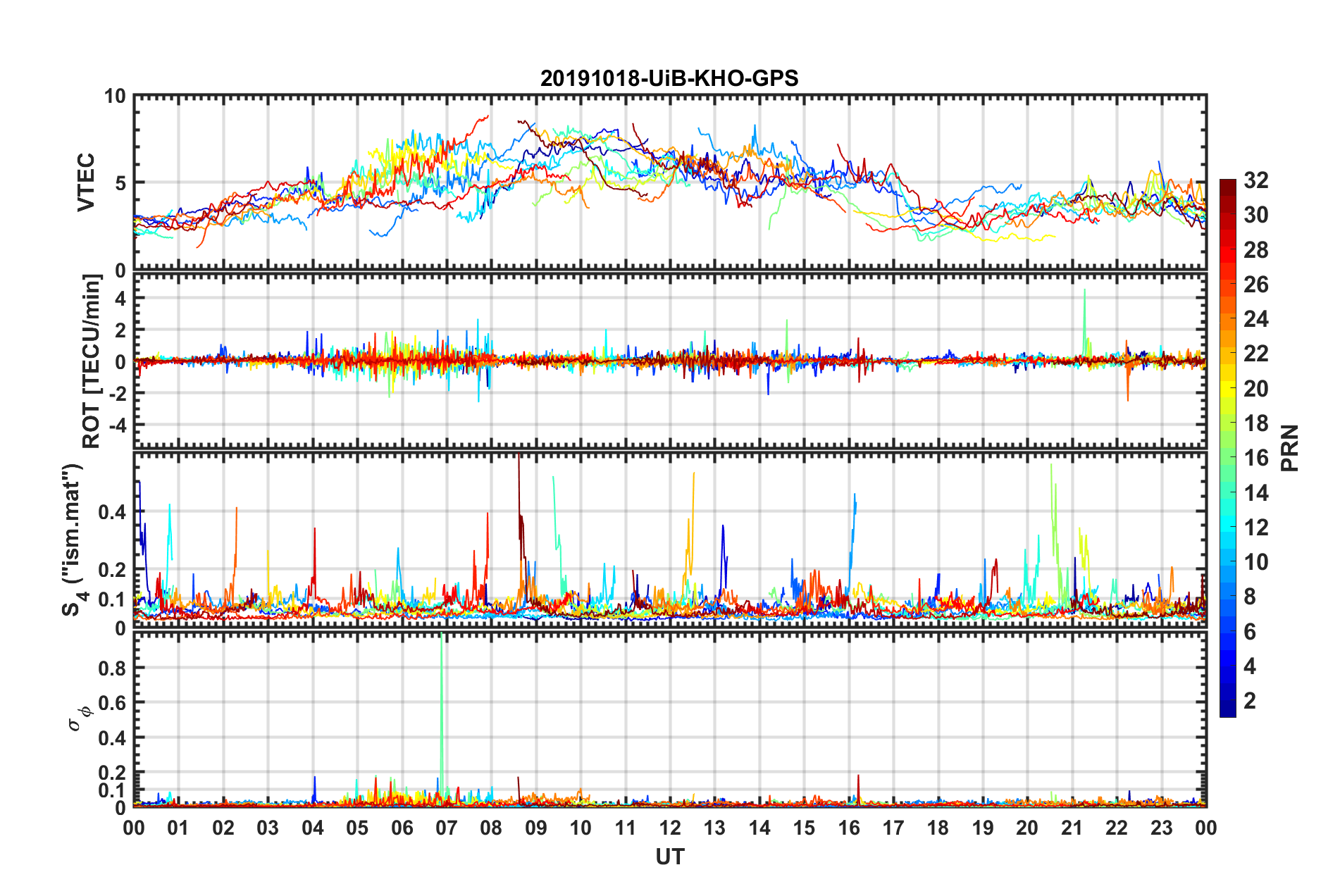Click the 2 label on PRN colorbar
Viewport: 1340px width, 896px height.
coord(1250,701)
